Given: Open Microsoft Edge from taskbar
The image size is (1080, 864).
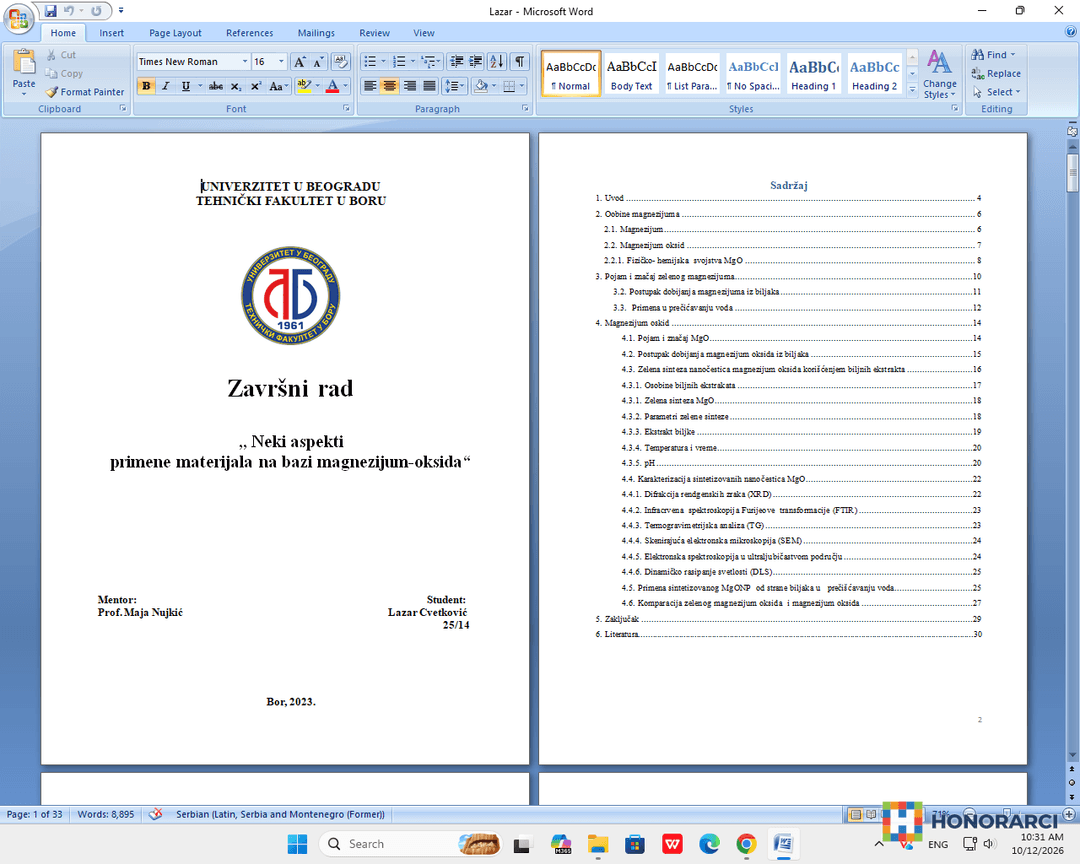Looking at the screenshot, I should [709, 844].
